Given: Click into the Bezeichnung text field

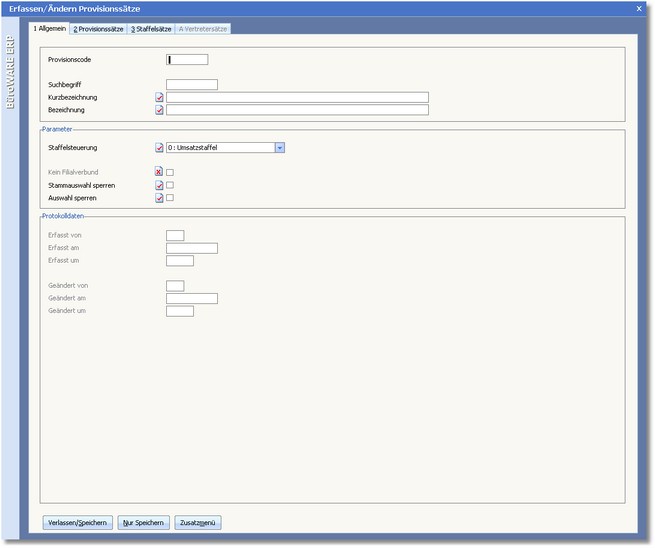Looking at the screenshot, I should 297,110.
